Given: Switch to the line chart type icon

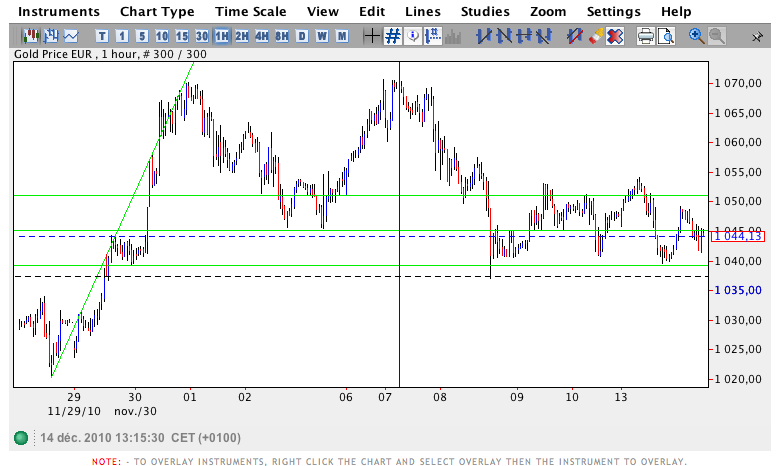Looking at the screenshot, I should click(x=70, y=36).
